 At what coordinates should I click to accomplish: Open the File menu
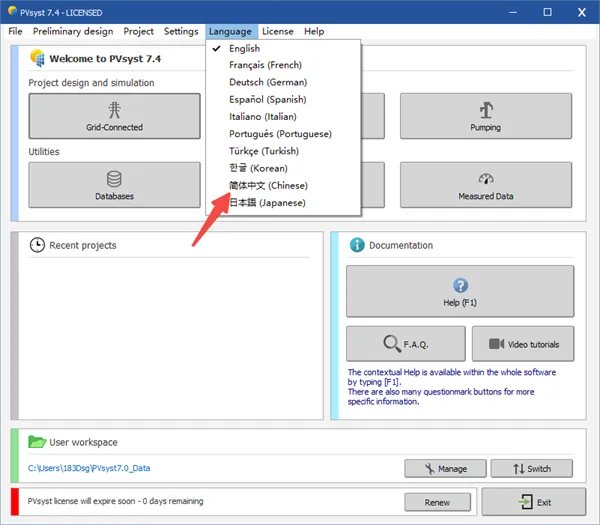15,31
